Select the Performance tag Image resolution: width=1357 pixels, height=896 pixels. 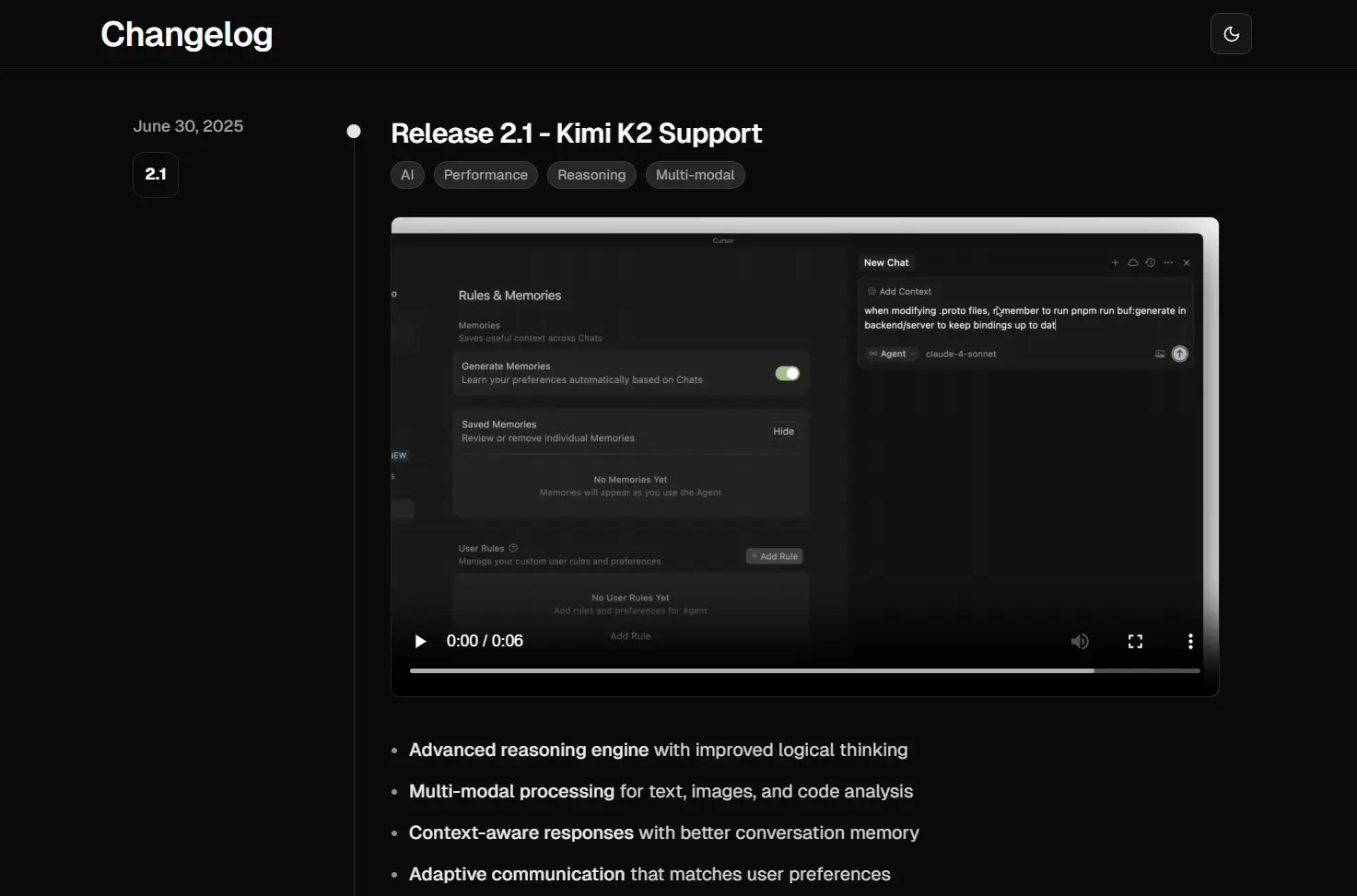point(485,175)
